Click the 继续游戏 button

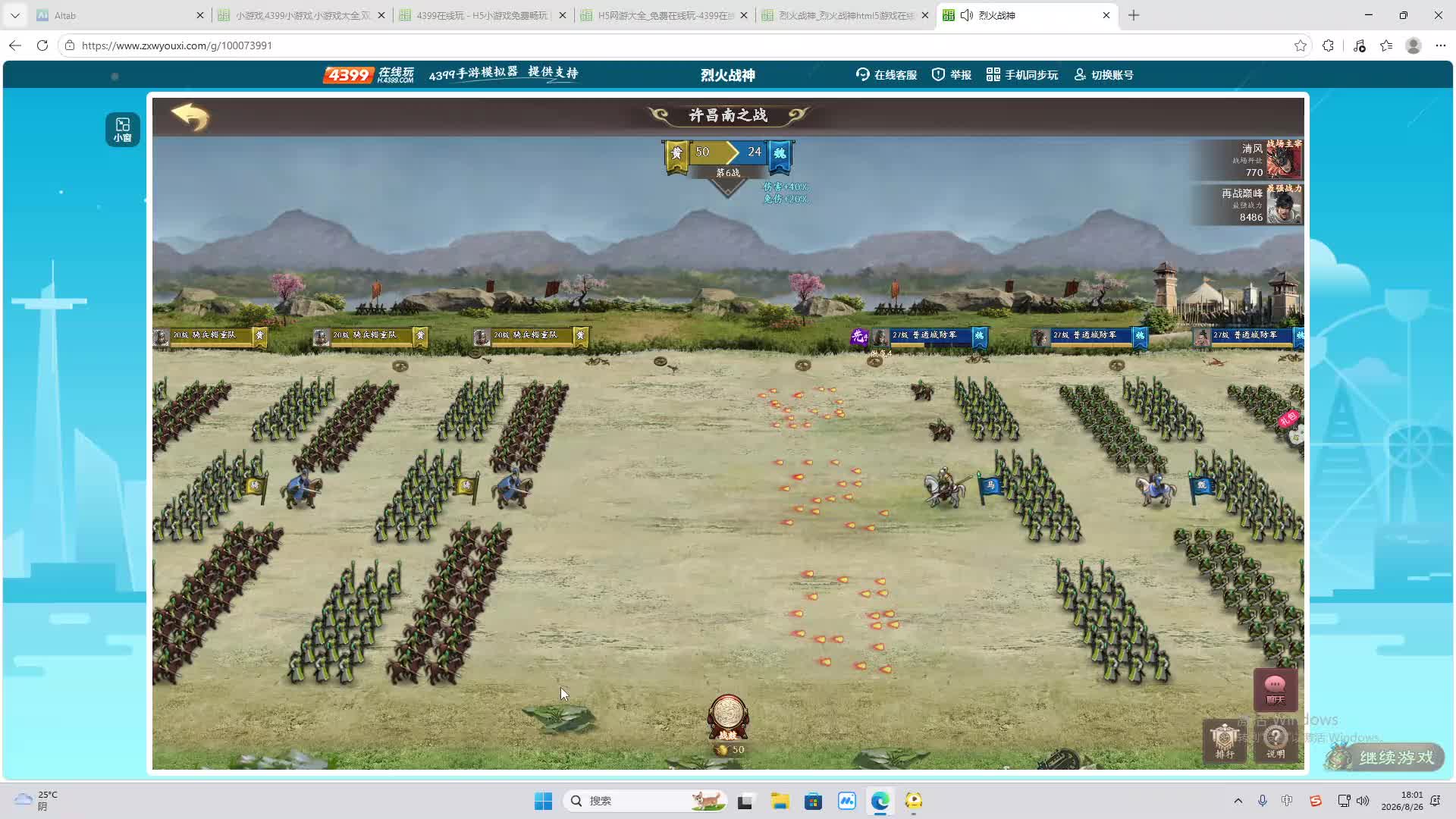(1386, 757)
